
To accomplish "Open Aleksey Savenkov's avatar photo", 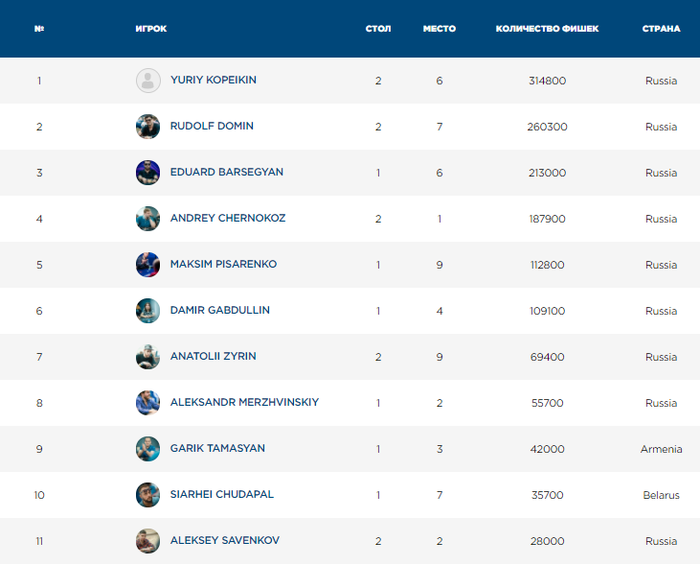I will (x=148, y=540).
